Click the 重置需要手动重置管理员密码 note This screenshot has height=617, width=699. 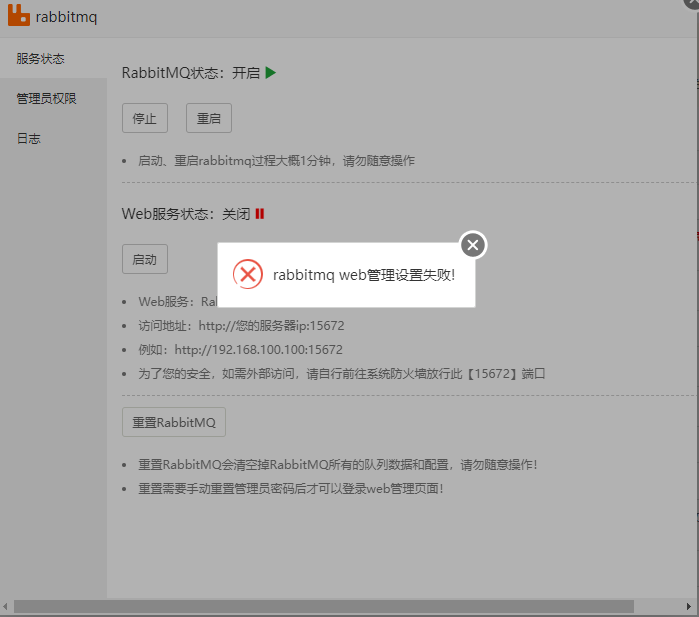pyautogui.click(x=291, y=489)
